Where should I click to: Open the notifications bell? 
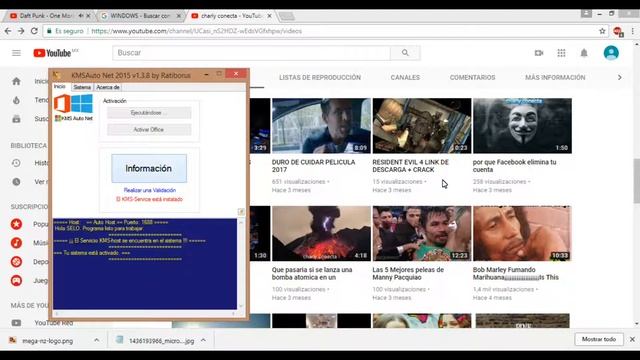(x=584, y=53)
